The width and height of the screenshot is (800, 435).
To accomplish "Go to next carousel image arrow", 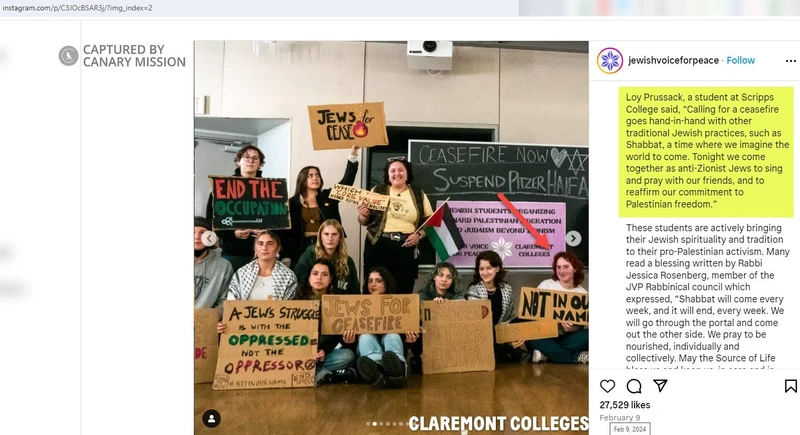I will tap(573, 238).
